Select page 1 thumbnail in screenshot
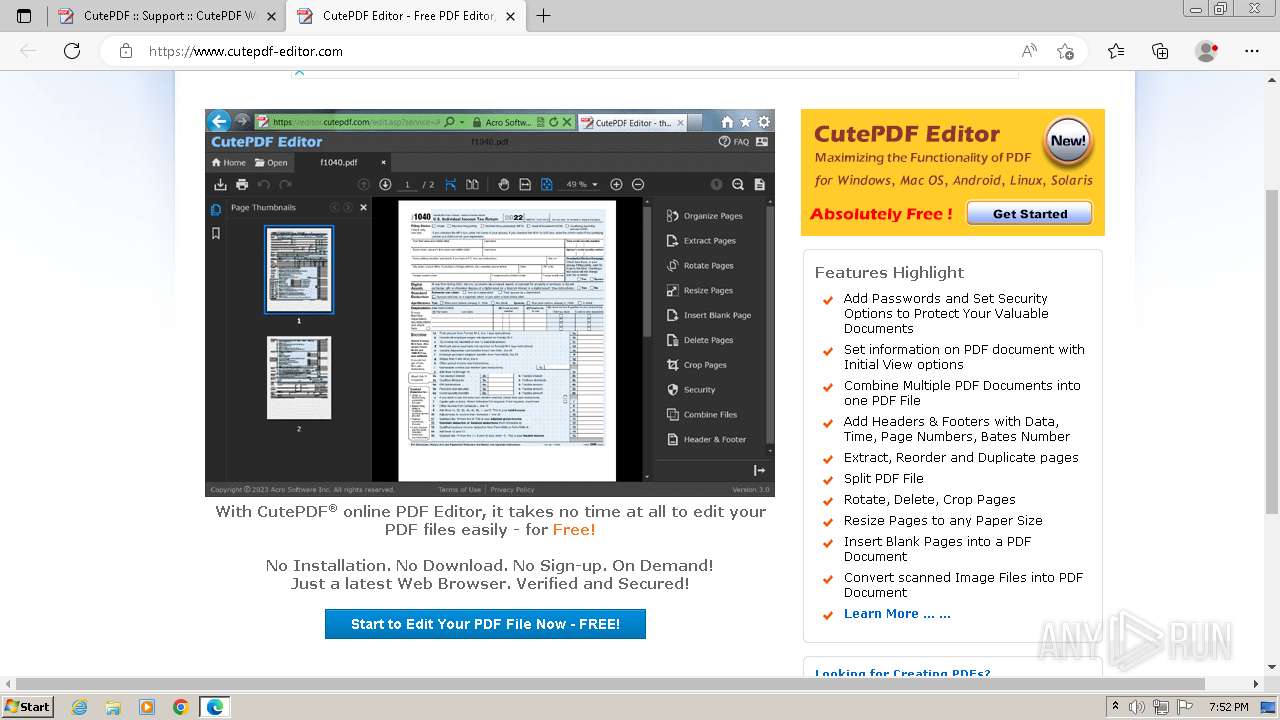The width and height of the screenshot is (1280, 720). [299, 269]
